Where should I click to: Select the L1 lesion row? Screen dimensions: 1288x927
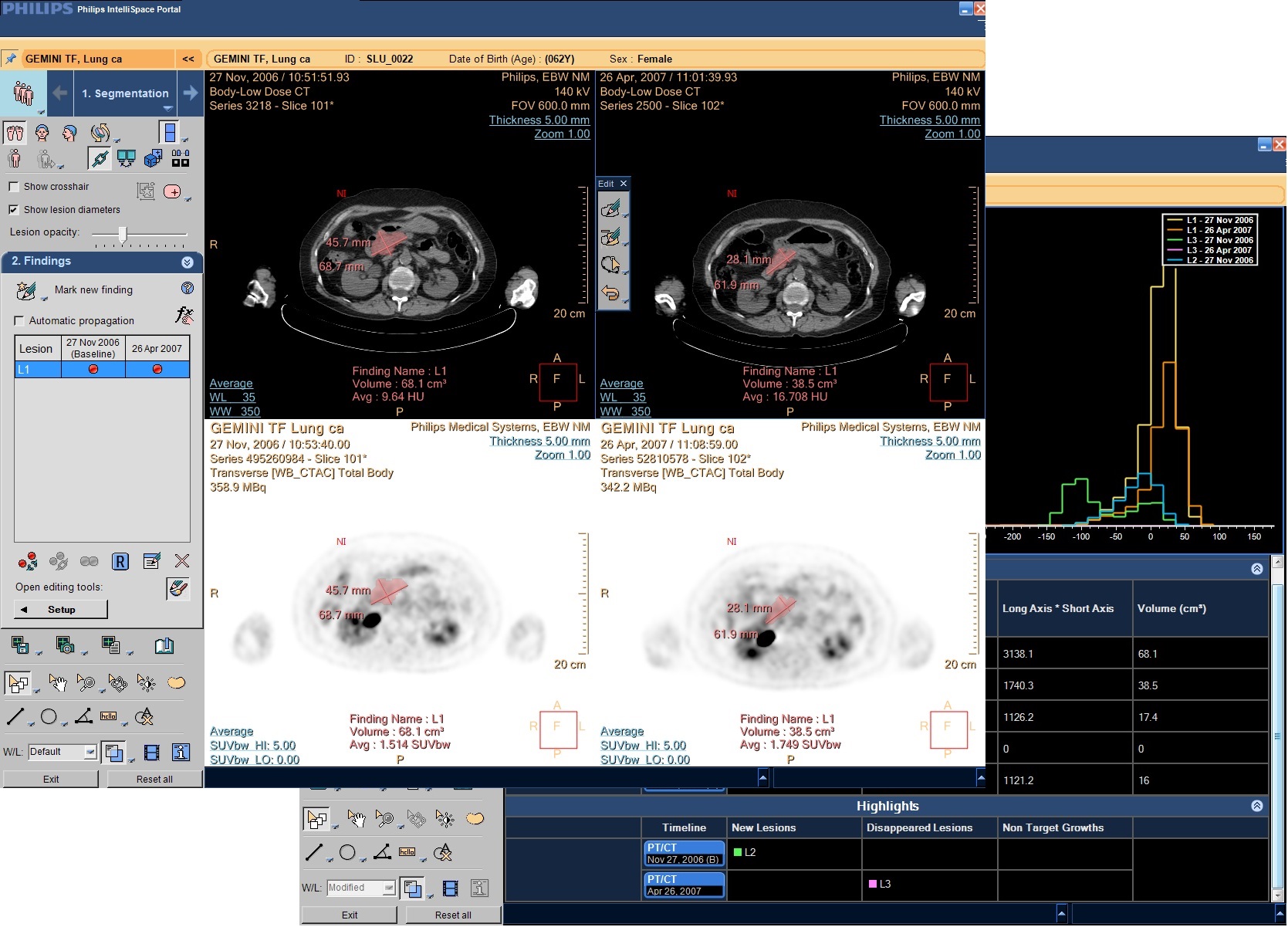(102, 370)
